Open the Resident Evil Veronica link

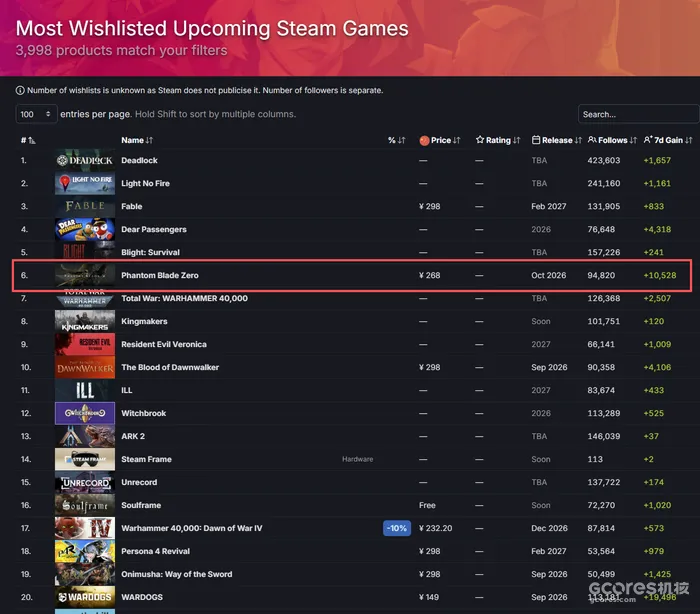(164, 344)
